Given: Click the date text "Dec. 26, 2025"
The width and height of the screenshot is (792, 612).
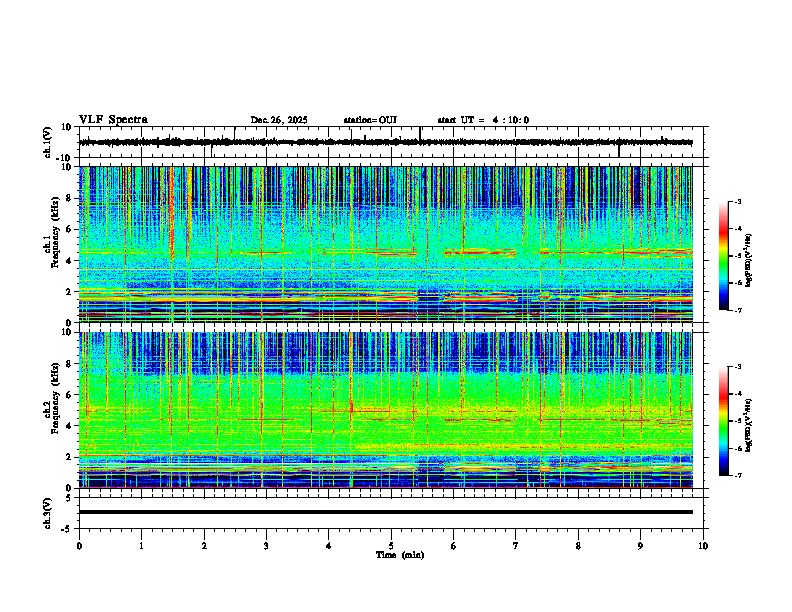Looking at the screenshot, I should pos(279,120).
